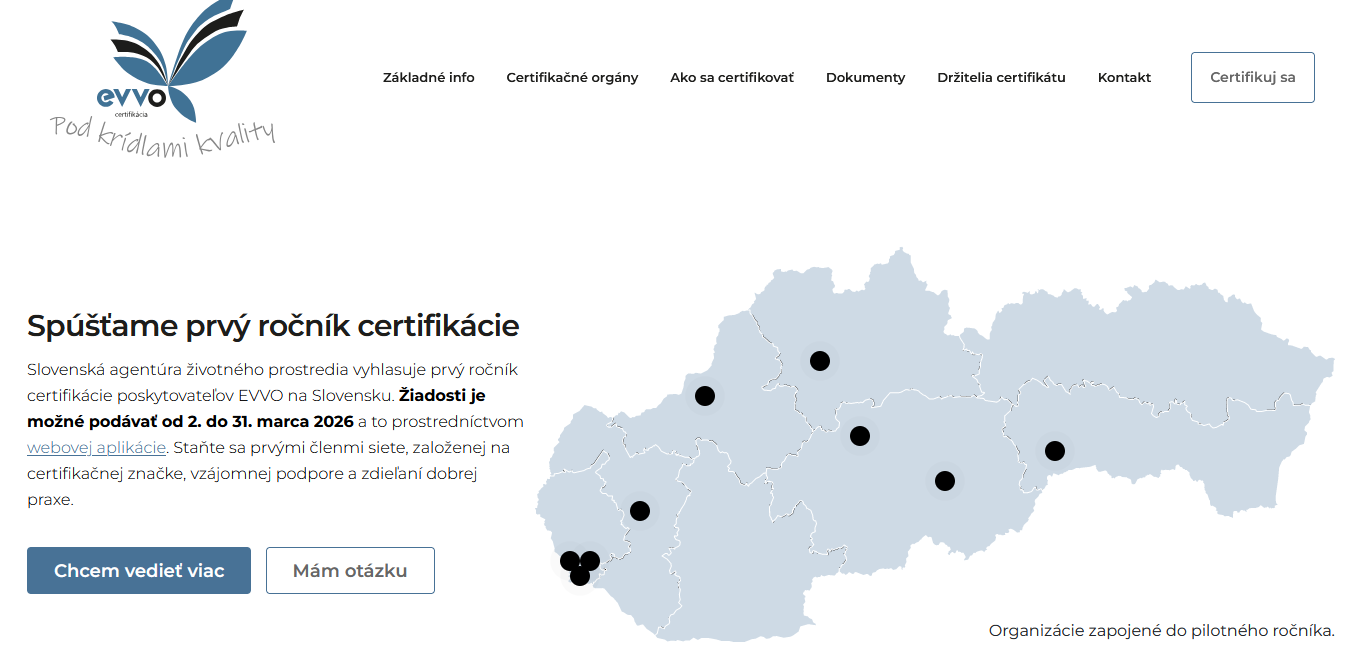Click the map marker in south-central Slovakia
This screenshot has width=1349, height=666.
(944, 481)
